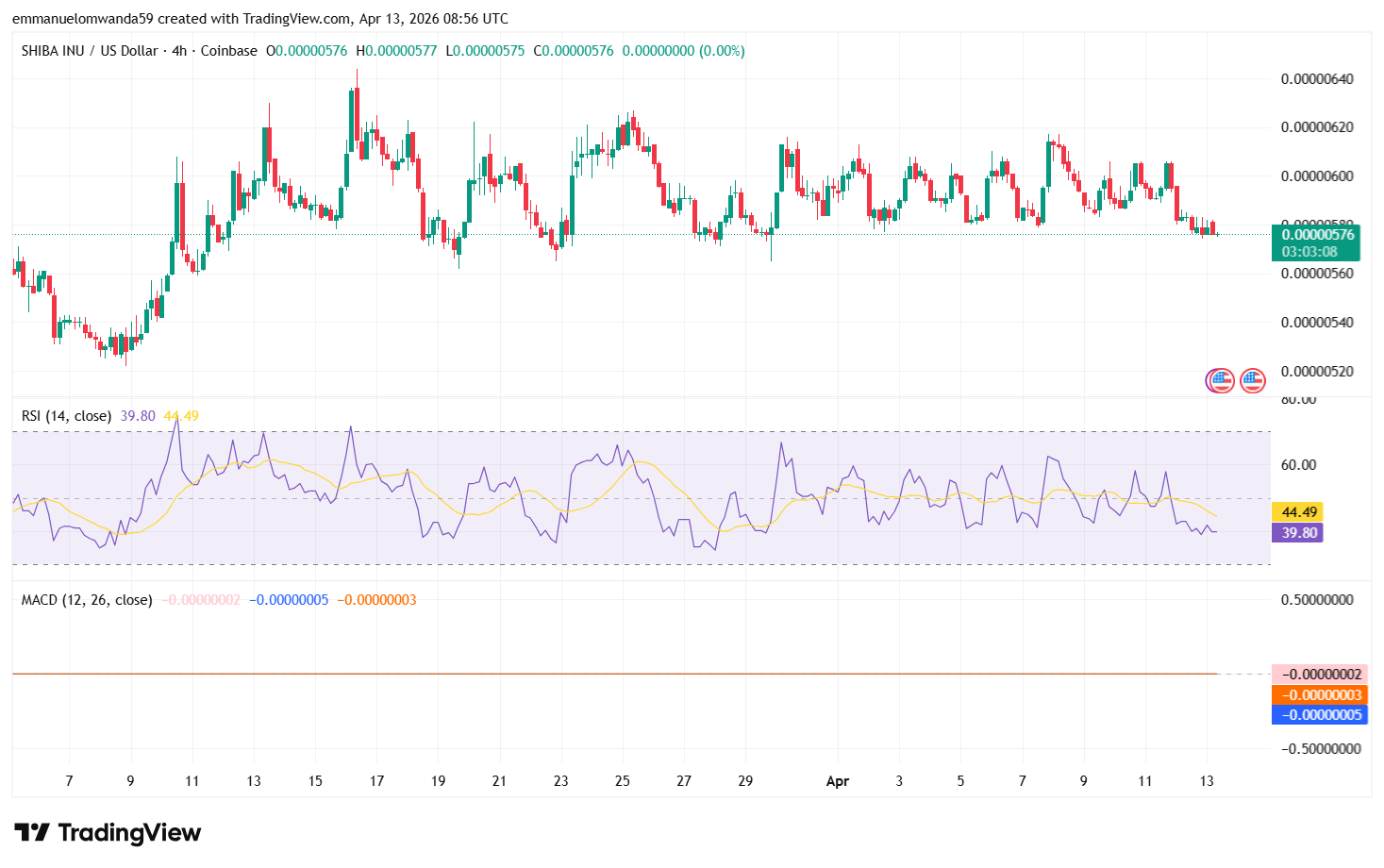The height and width of the screenshot is (868, 1384).
Task: Click the yellow 44.49 RSI average badge
Action: coord(1299,512)
